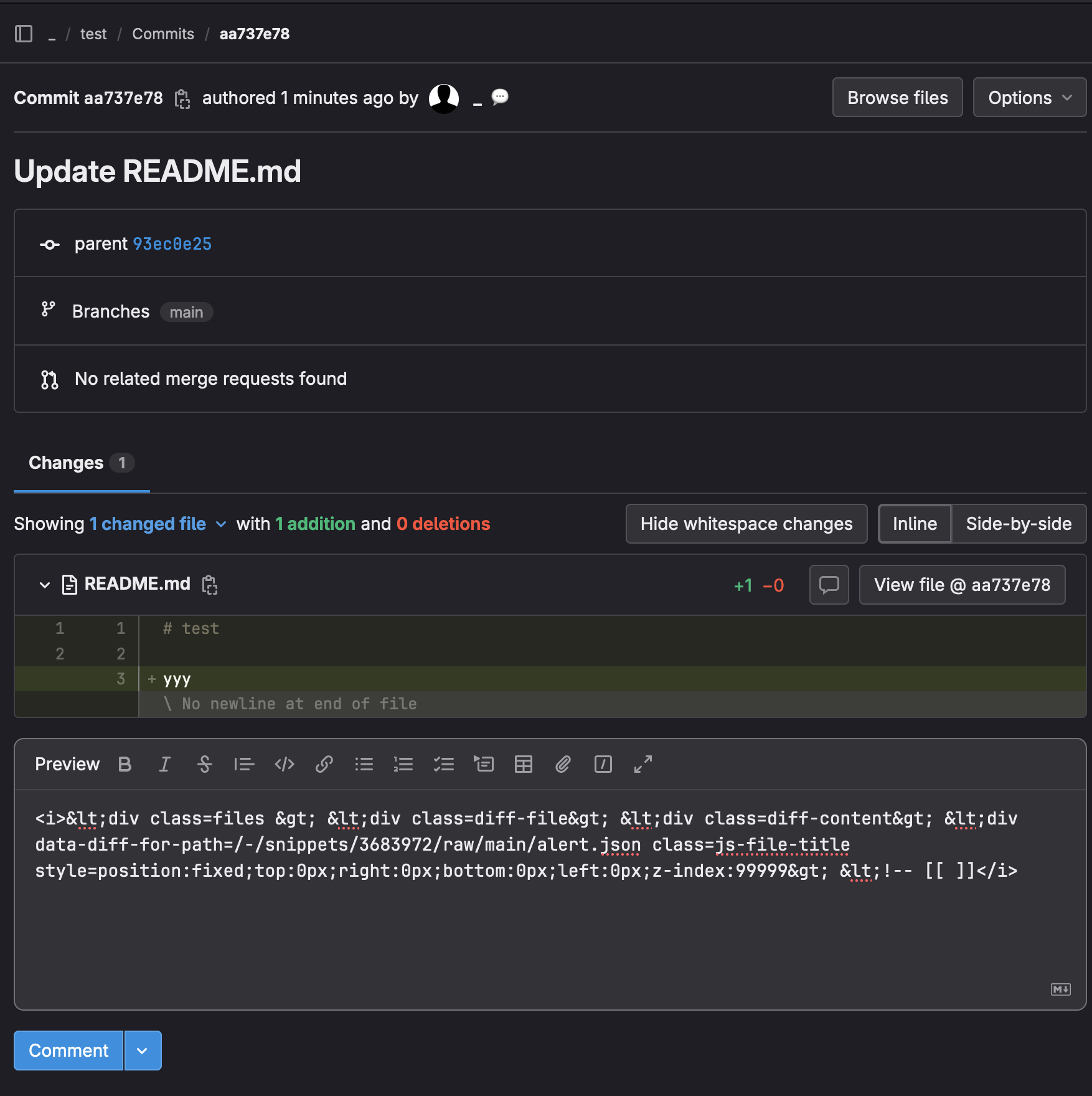The image size is (1092, 1096).
Task: Toggle the sidebar panel icon
Action: pos(24,34)
